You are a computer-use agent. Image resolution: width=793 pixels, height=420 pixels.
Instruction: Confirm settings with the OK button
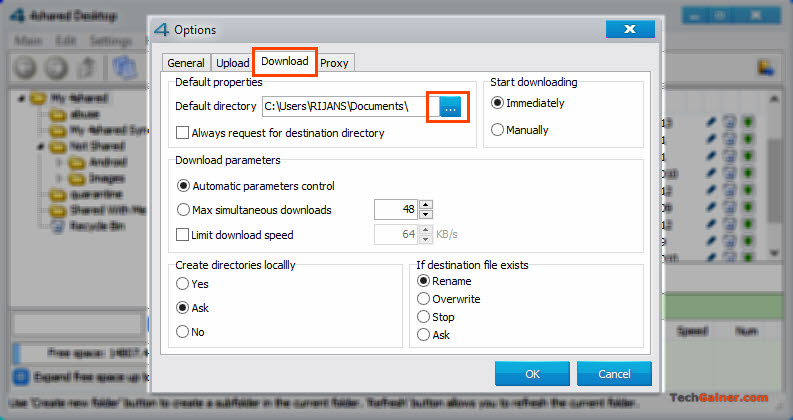[533, 373]
